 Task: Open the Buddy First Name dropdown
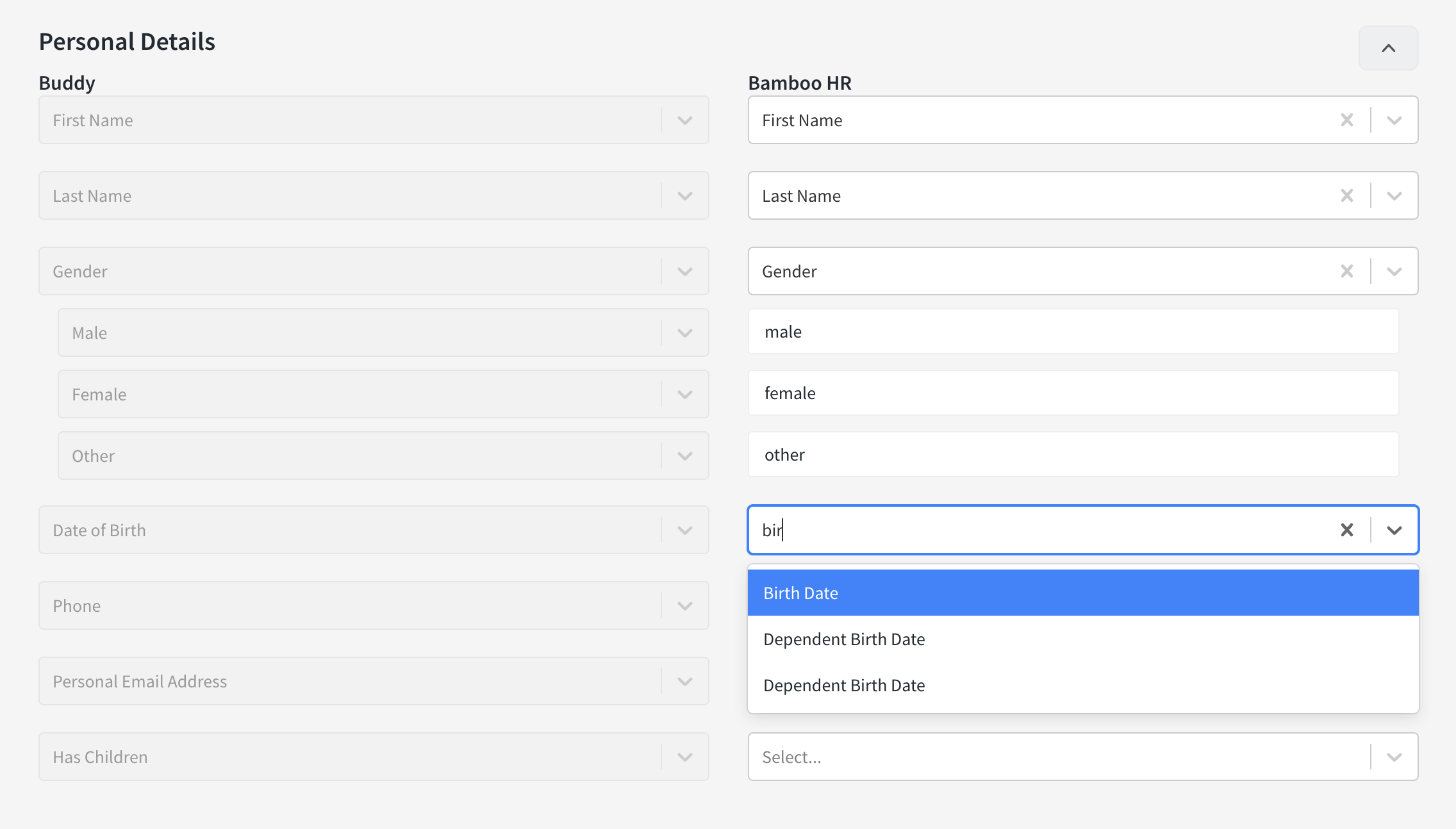(683, 120)
